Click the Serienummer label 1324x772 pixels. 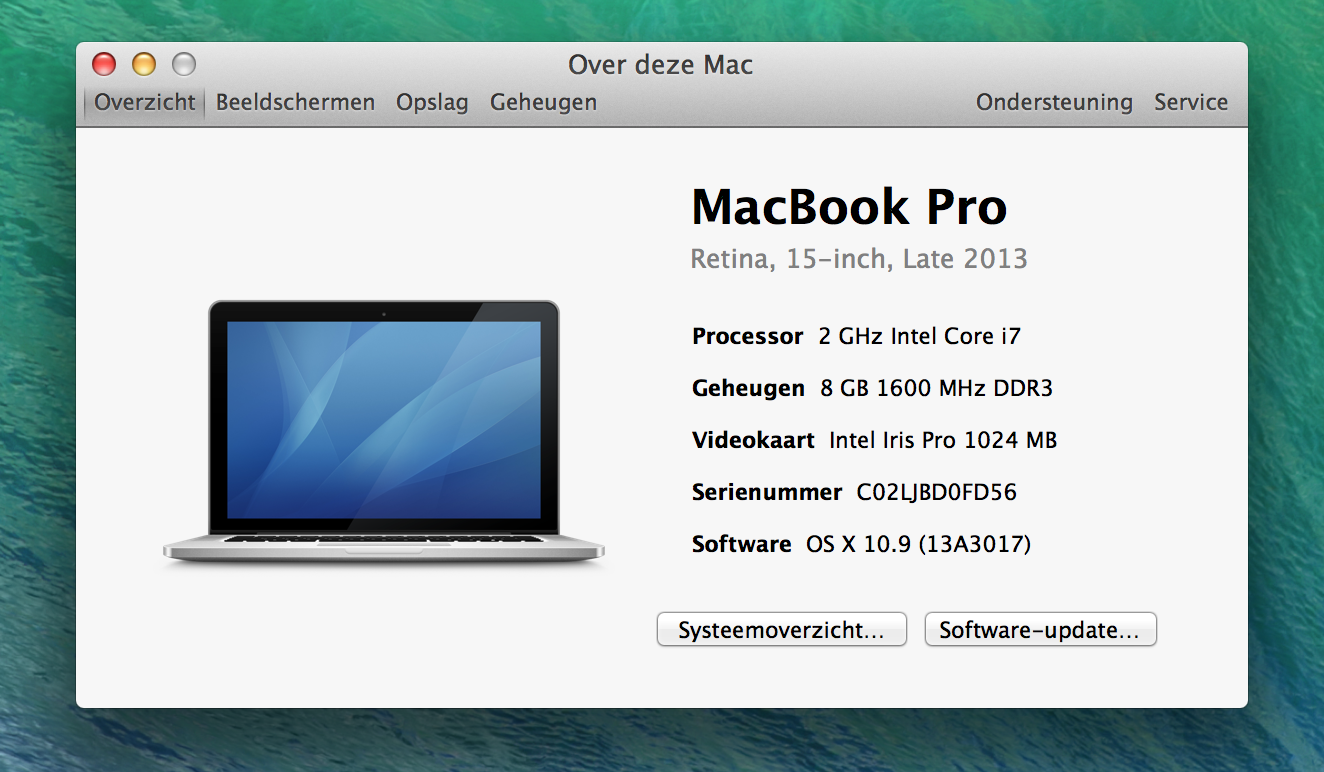pyautogui.click(x=767, y=492)
